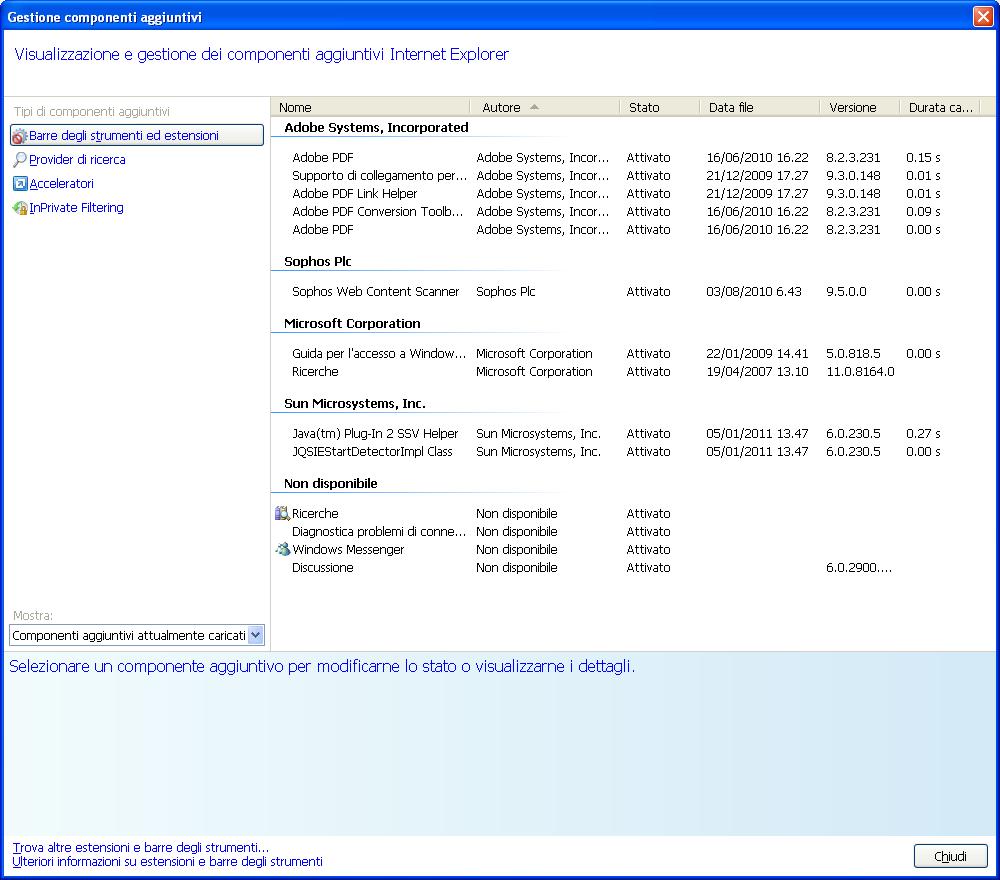Click the Trova altre estensioni link
Viewport: 1000px width, 880px height.
[x=135, y=847]
